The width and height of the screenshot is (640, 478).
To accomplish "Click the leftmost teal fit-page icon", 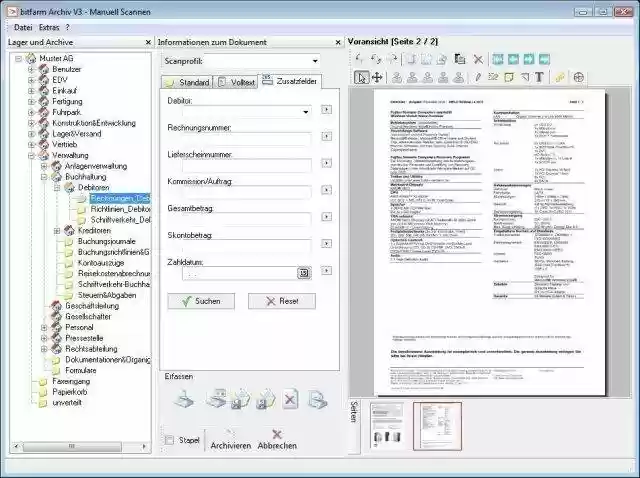I will [498, 59].
